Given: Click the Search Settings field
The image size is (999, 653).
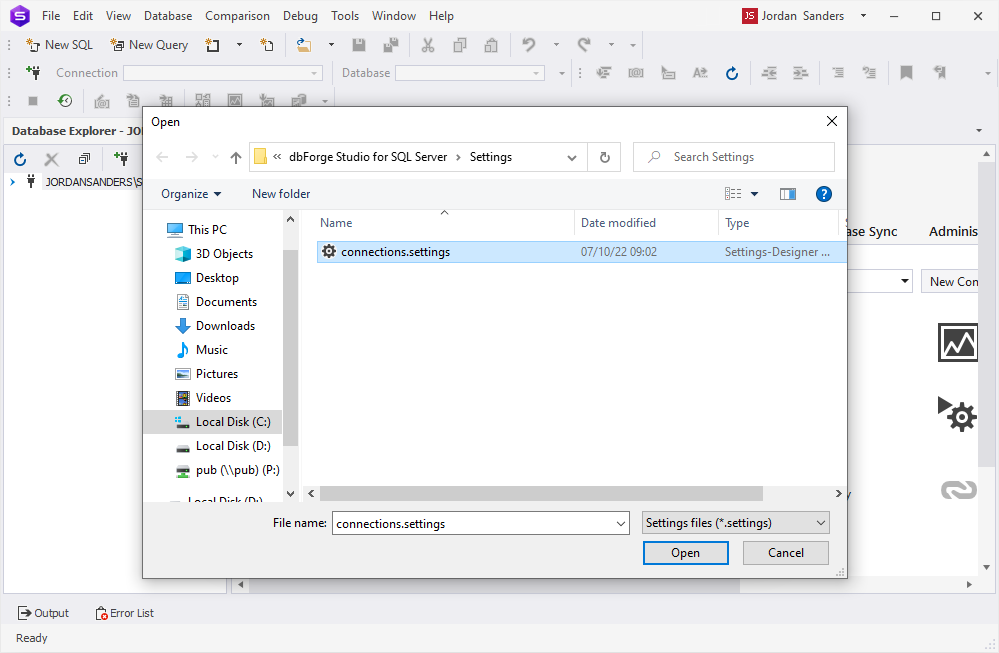Looking at the screenshot, I should tap(734, 157).
